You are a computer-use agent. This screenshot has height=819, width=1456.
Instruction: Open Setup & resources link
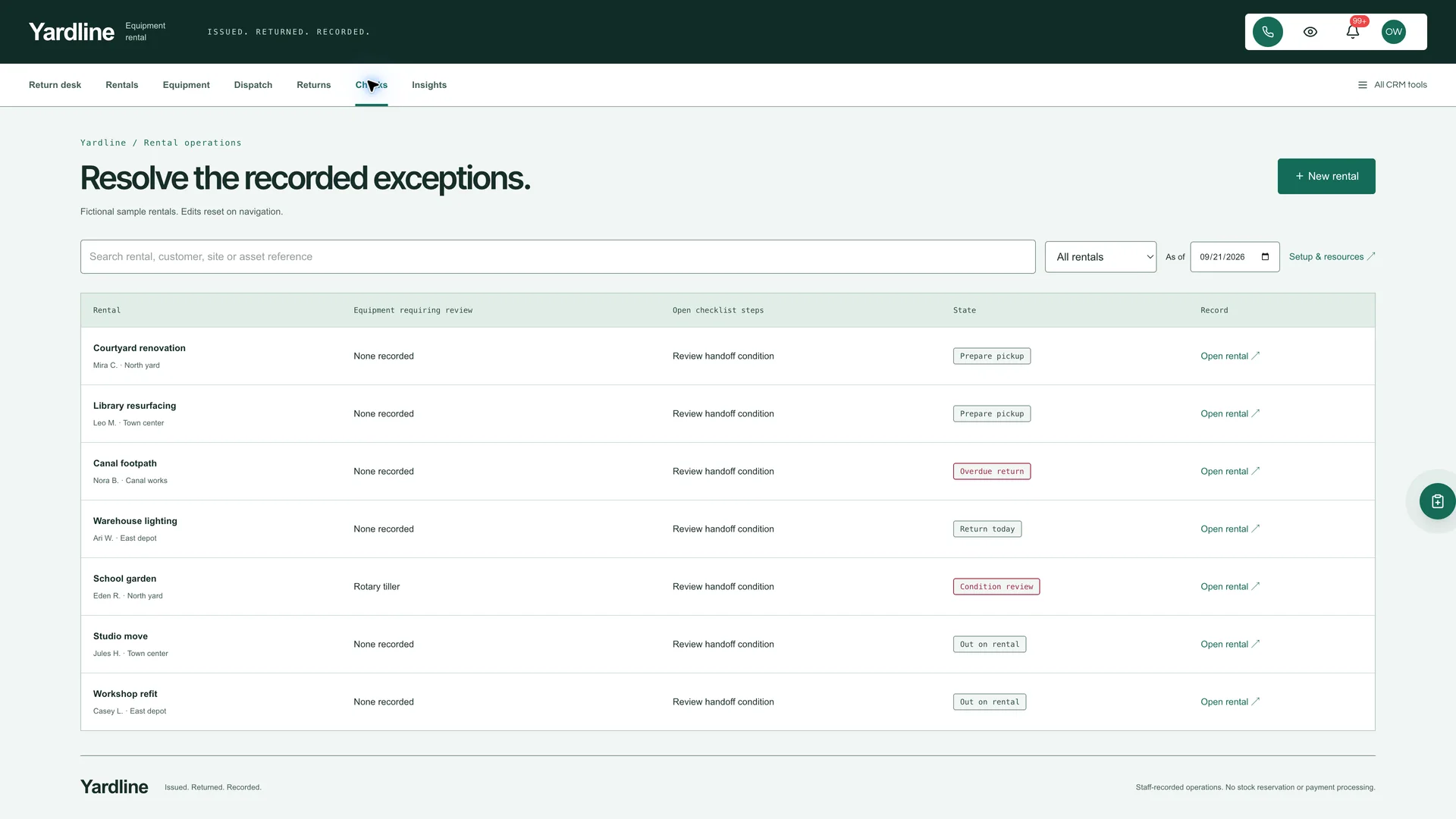[1332, 257]
